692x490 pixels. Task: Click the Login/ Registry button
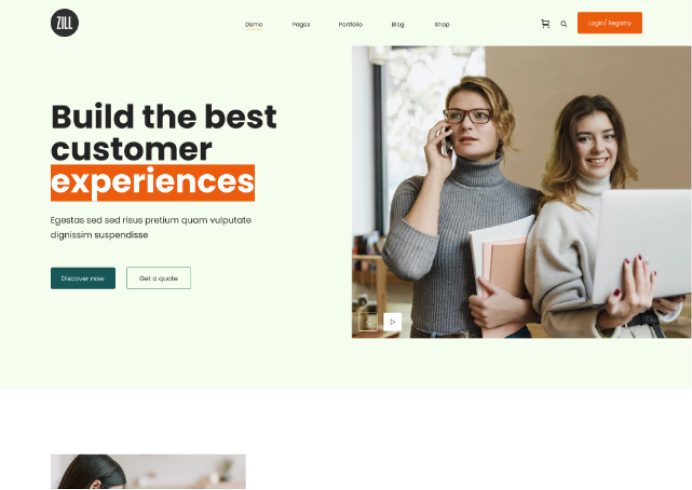coord(609,23)
